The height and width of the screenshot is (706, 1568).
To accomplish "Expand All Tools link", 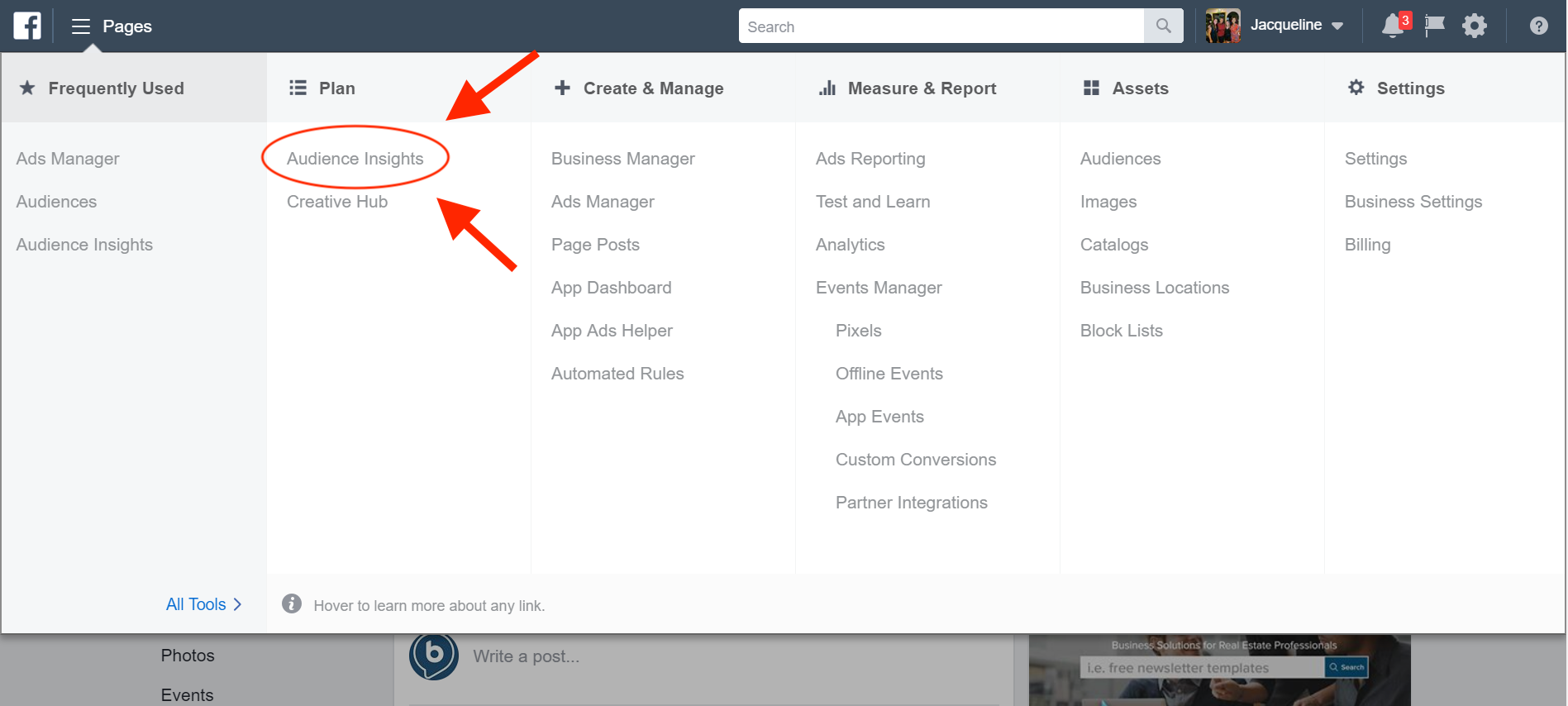I will (x=204, y=604).
